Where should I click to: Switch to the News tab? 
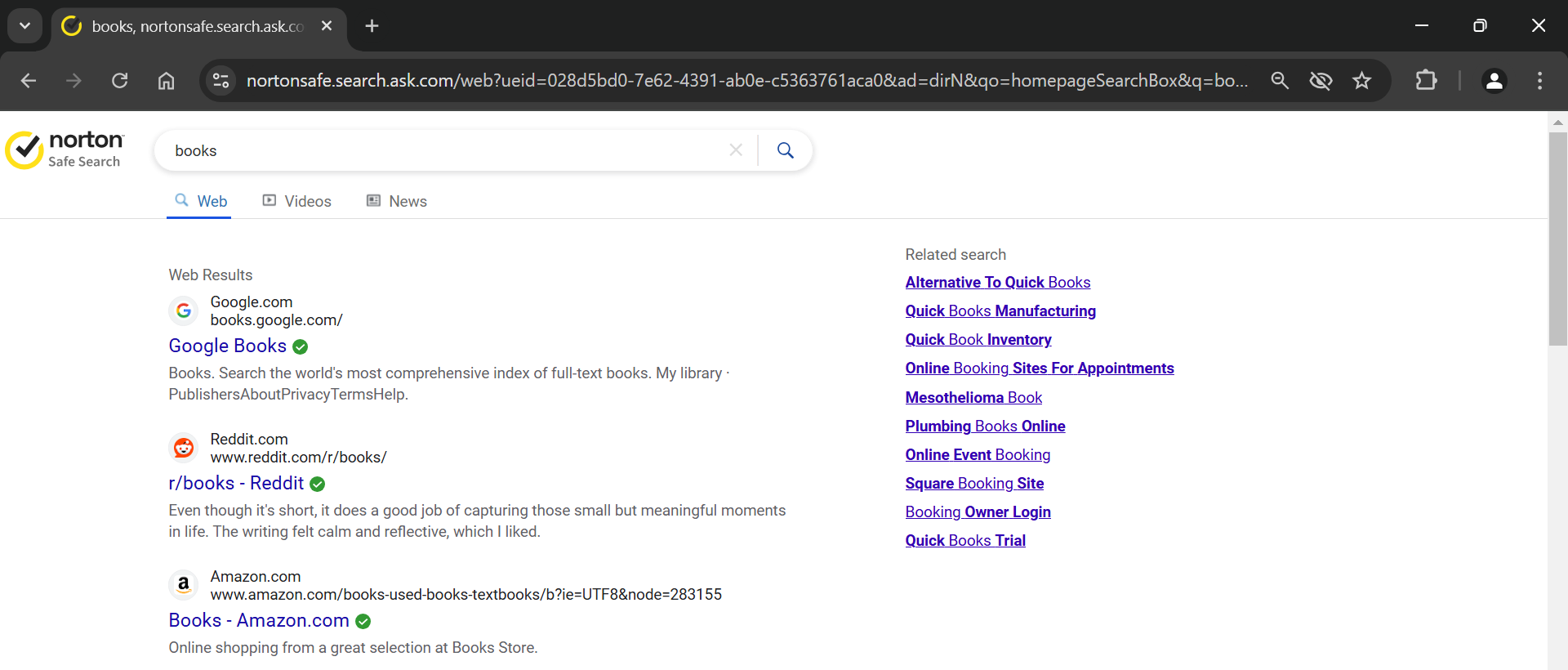(x=397, y=201)
